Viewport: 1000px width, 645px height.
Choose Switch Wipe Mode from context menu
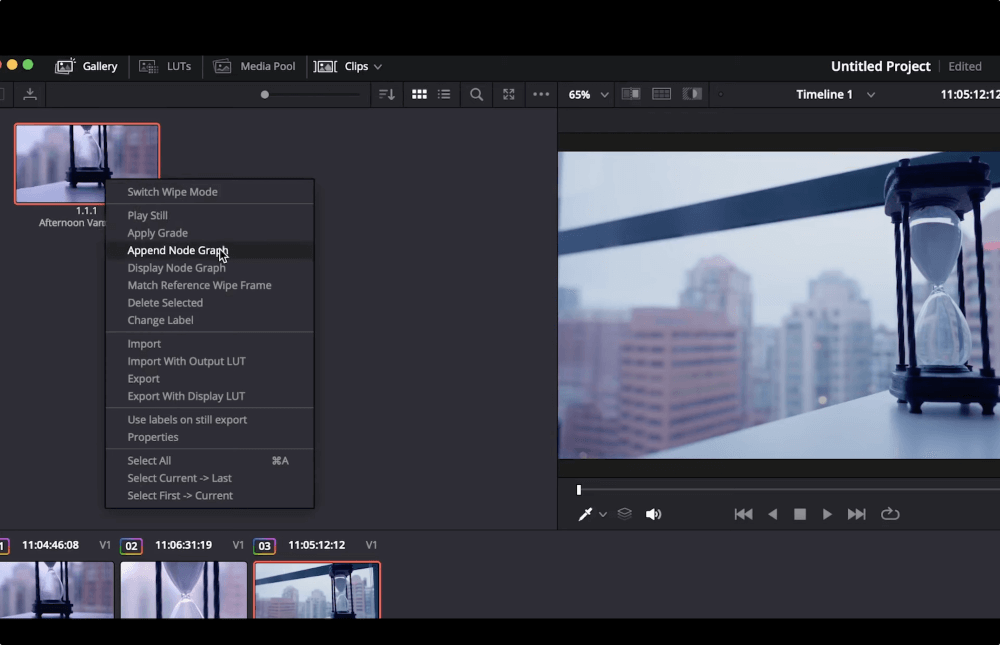[210, 192]
